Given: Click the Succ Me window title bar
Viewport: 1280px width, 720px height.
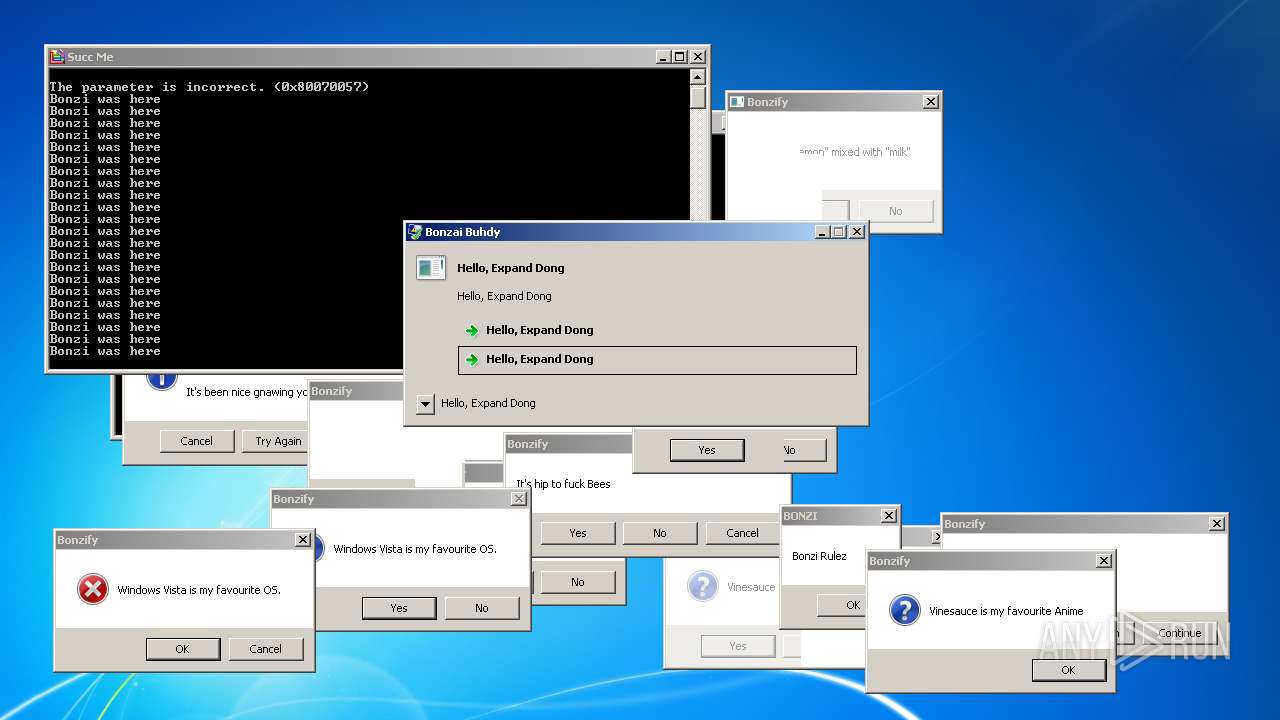Looking at the screenshot, I should pyautogui.click(x=378, y=57).
